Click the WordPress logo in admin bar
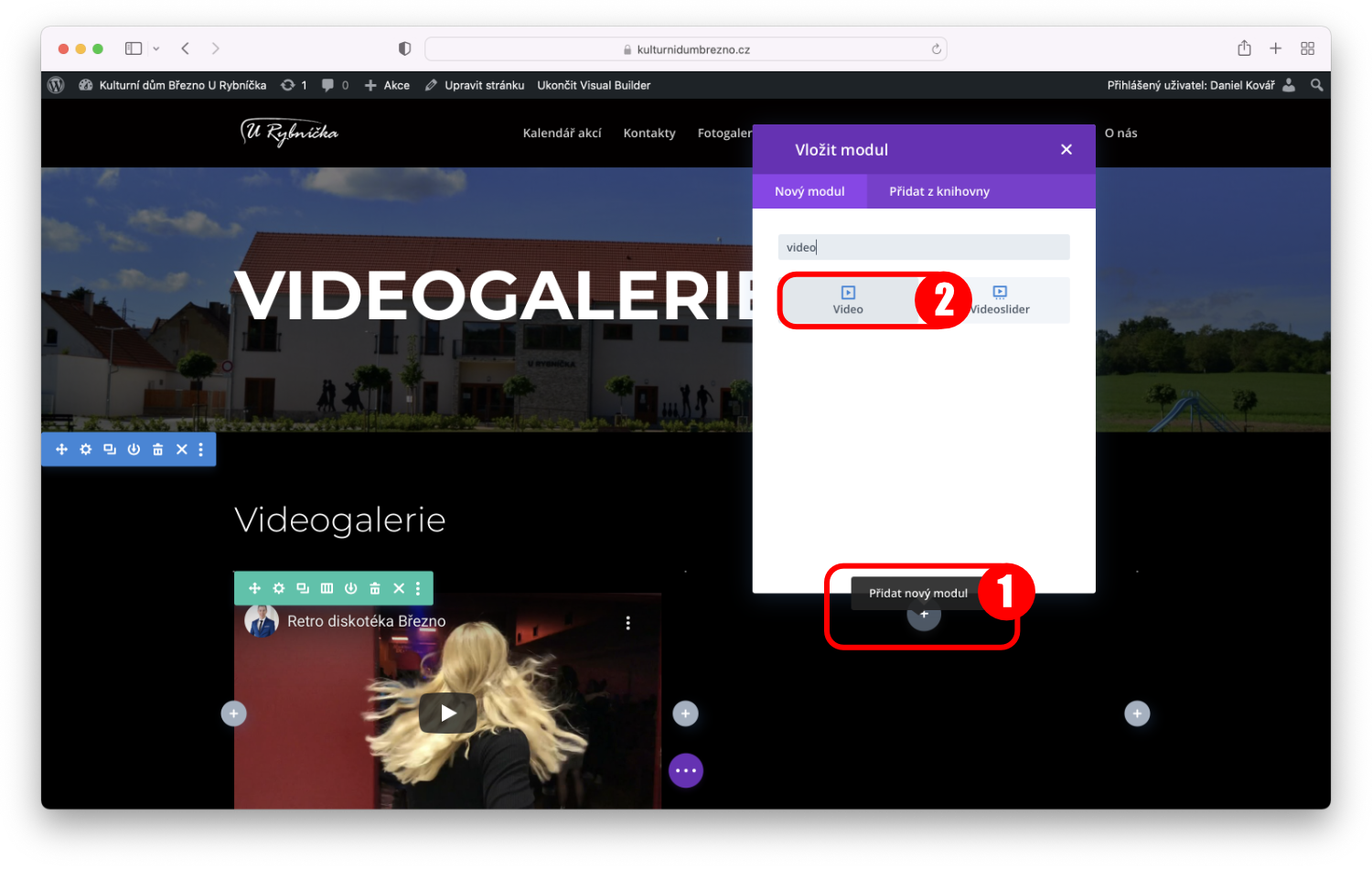The height and width of the screenshot is (869, 1372). pyautogui.click(x=56, y=85)
